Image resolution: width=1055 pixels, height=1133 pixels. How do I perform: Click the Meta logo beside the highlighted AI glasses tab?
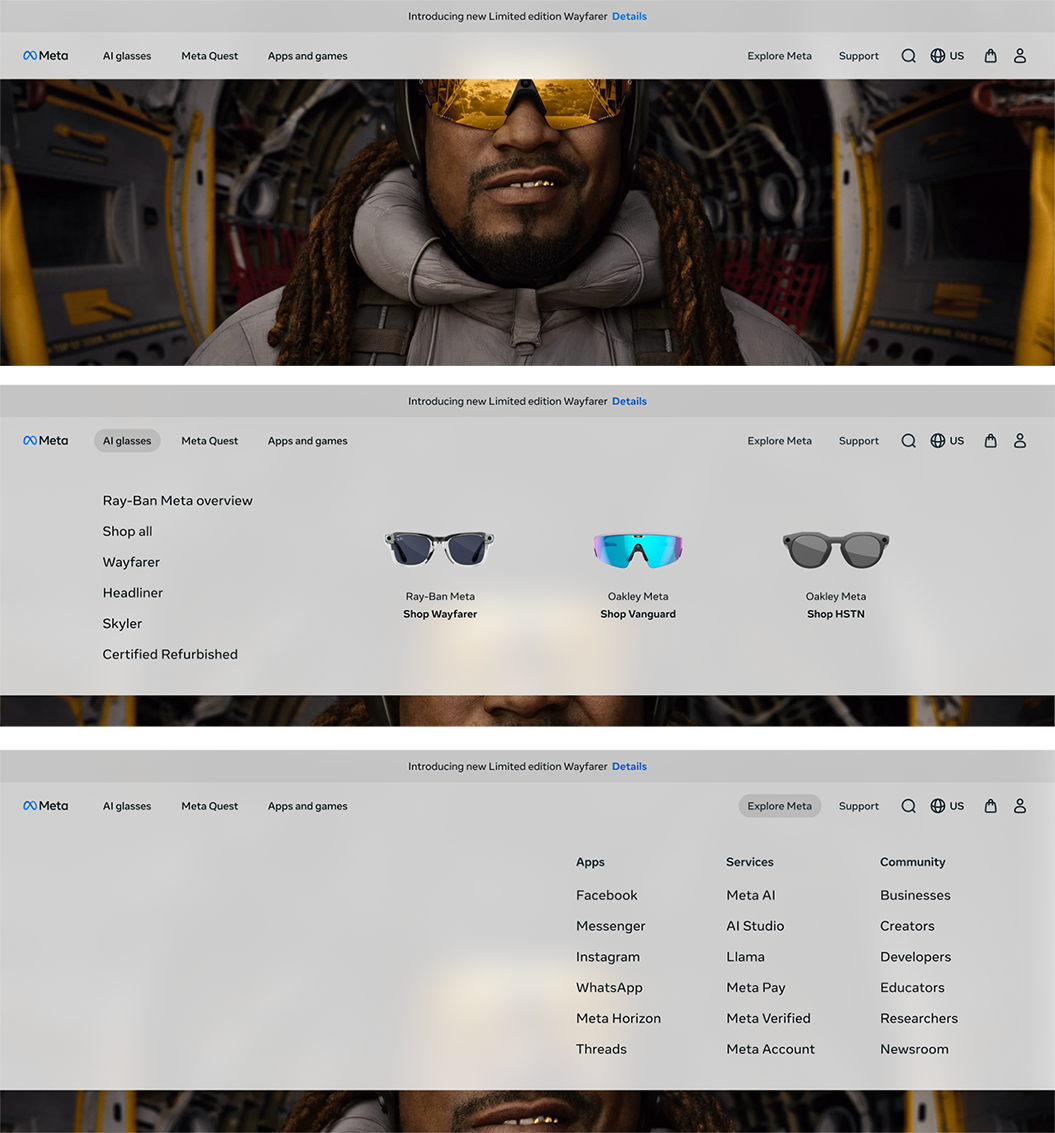point(46,441)
